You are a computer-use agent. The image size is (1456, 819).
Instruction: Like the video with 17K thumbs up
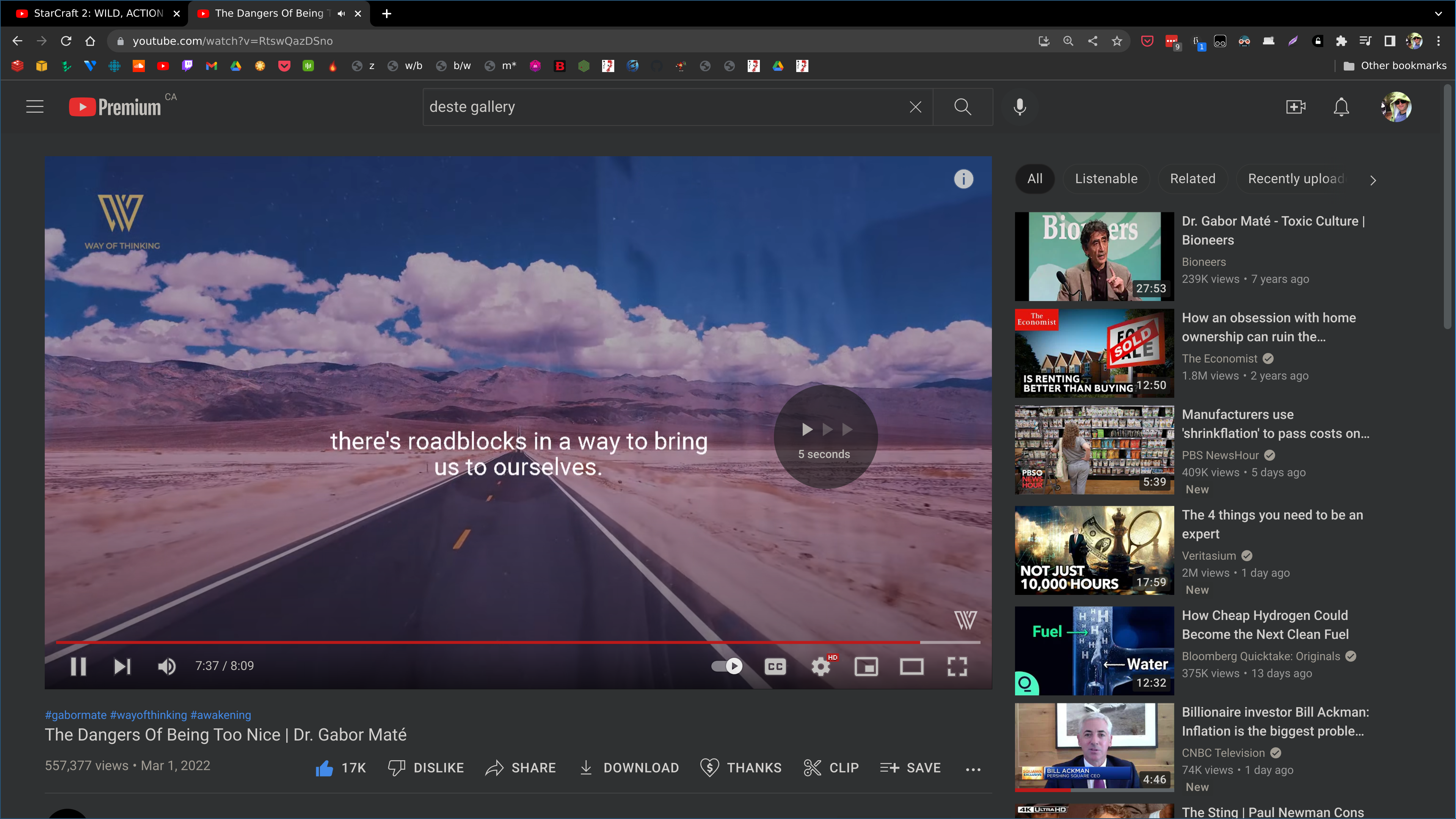(341, 768)
